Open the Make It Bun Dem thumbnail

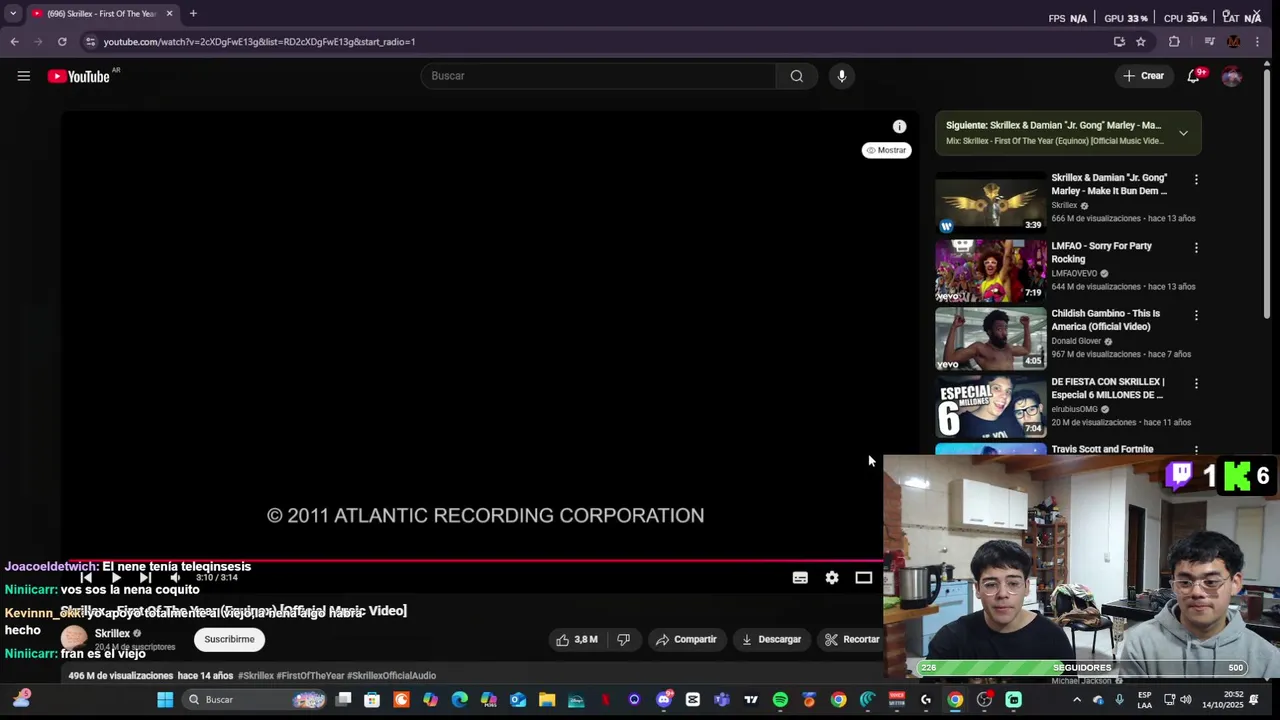[x=991, y=202]
